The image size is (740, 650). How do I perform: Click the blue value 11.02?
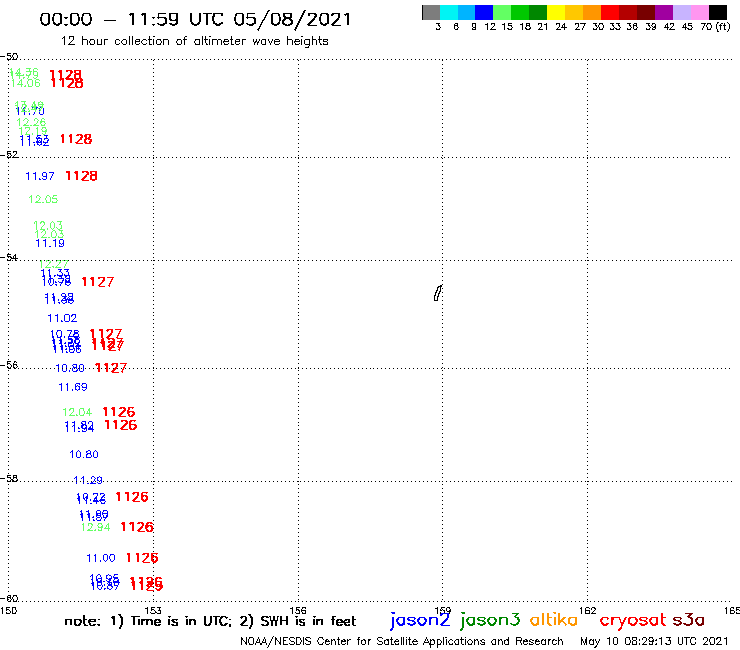tap(62, 318)
